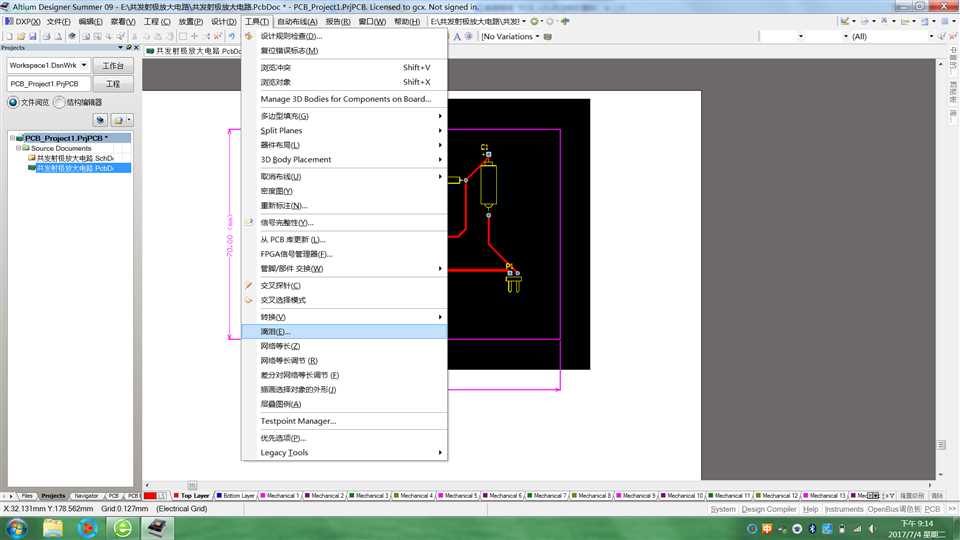Click the Altium Designer taskbar icon
Screen dimensions: 960x540
[x=157, y=528]
